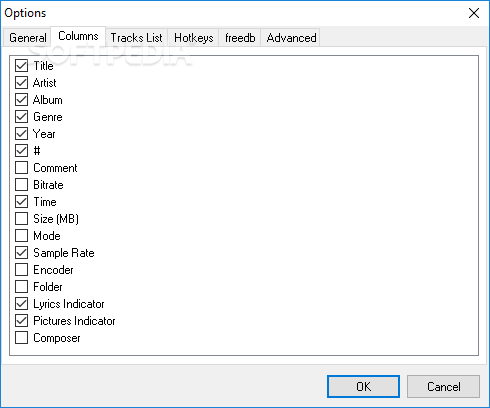Uncheck Pictures Indicator column
490x408 pixels.
click(x=21, y=321)
